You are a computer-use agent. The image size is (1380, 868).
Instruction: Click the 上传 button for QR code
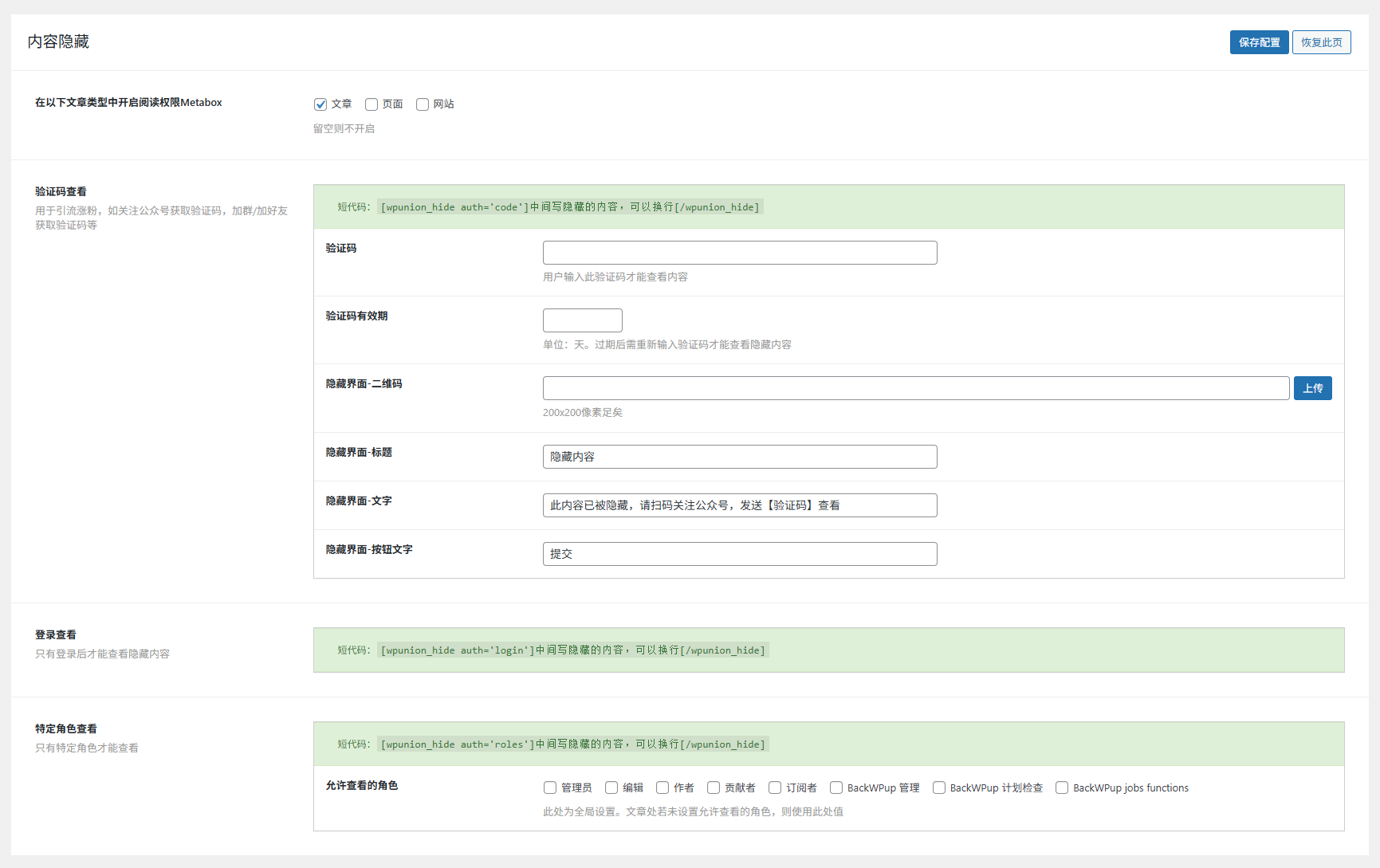(1312, 387)
